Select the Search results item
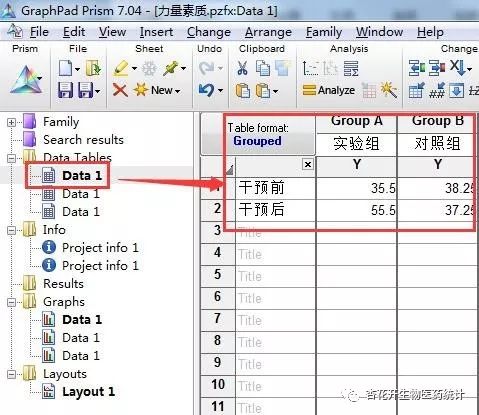This screenshot has width=479, height=415. point(83,140)
